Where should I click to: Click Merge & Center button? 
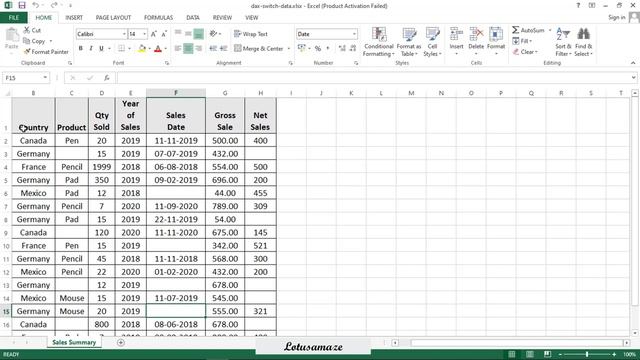(259, 49)
